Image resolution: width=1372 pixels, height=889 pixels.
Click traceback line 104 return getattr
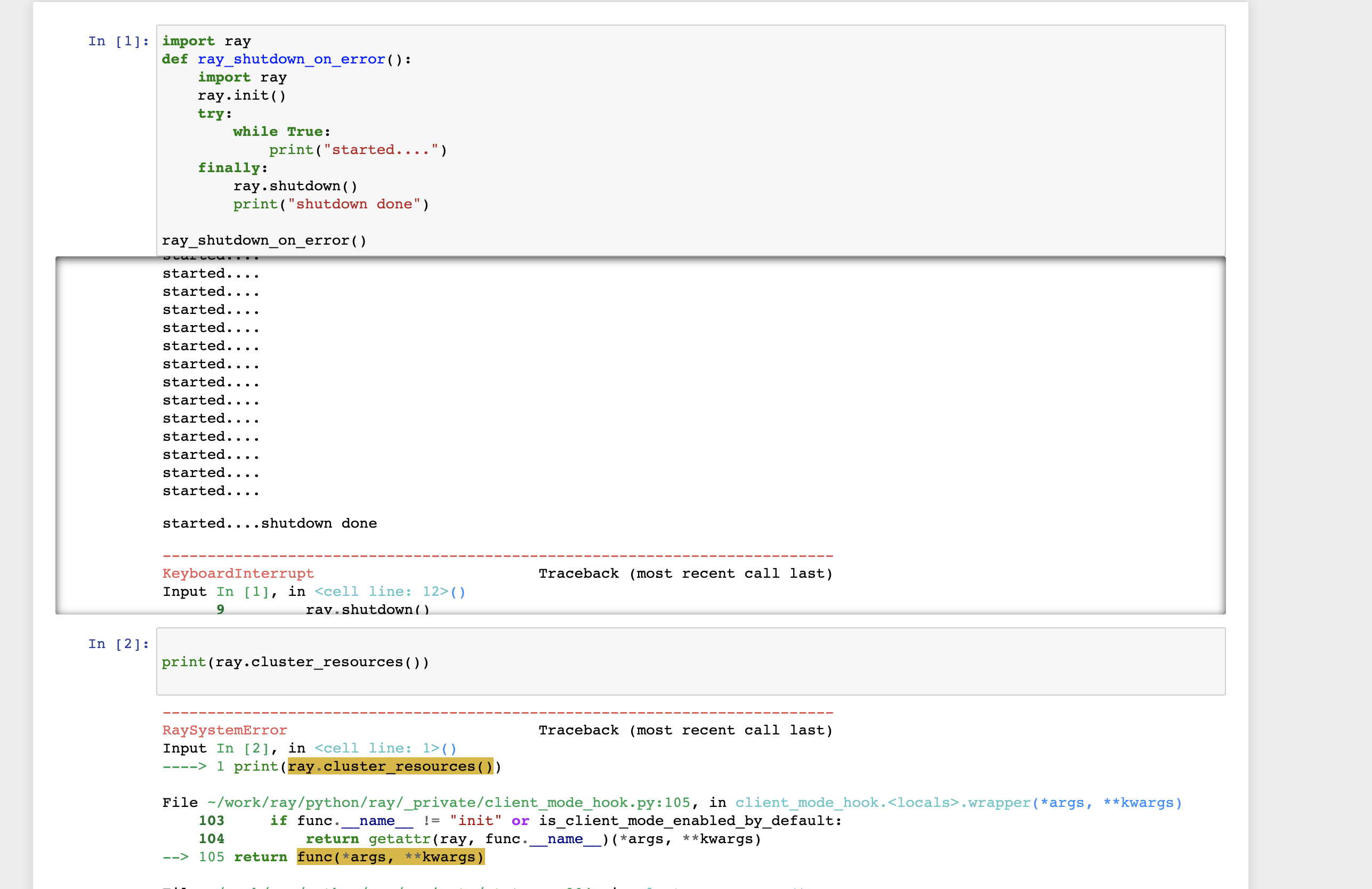coord(480,839)
